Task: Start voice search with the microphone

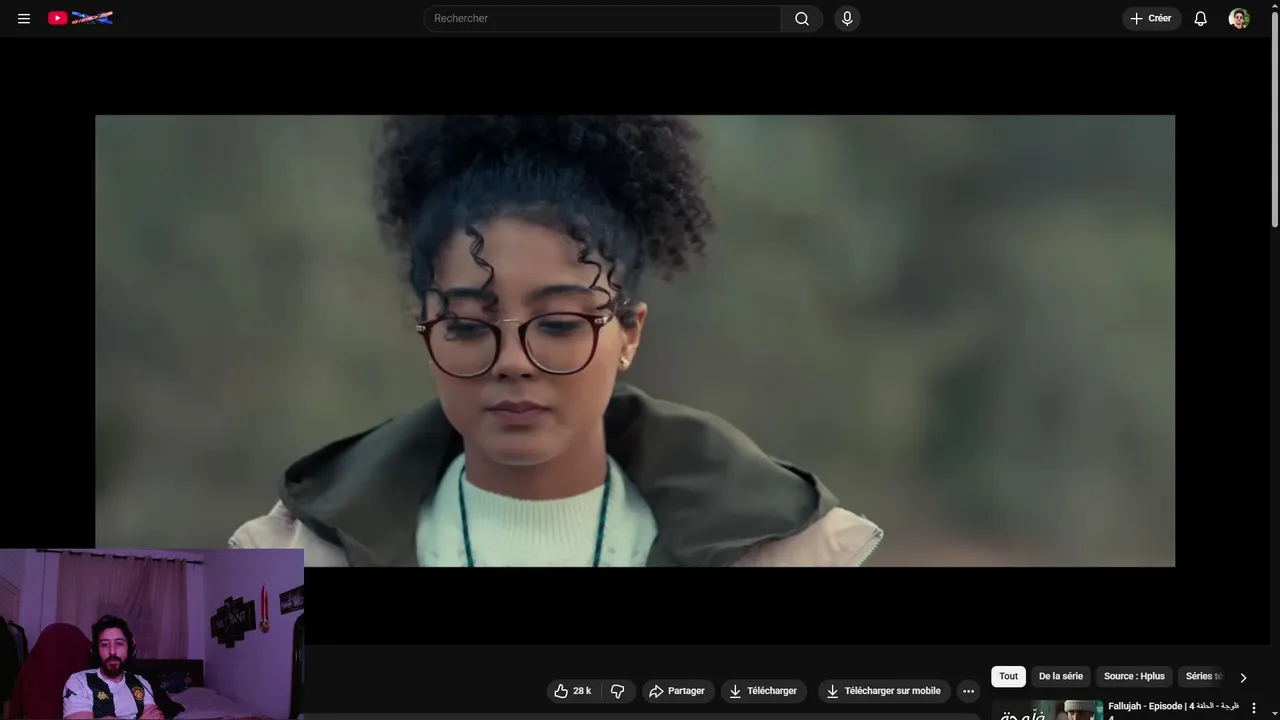Action: point(847,18)
